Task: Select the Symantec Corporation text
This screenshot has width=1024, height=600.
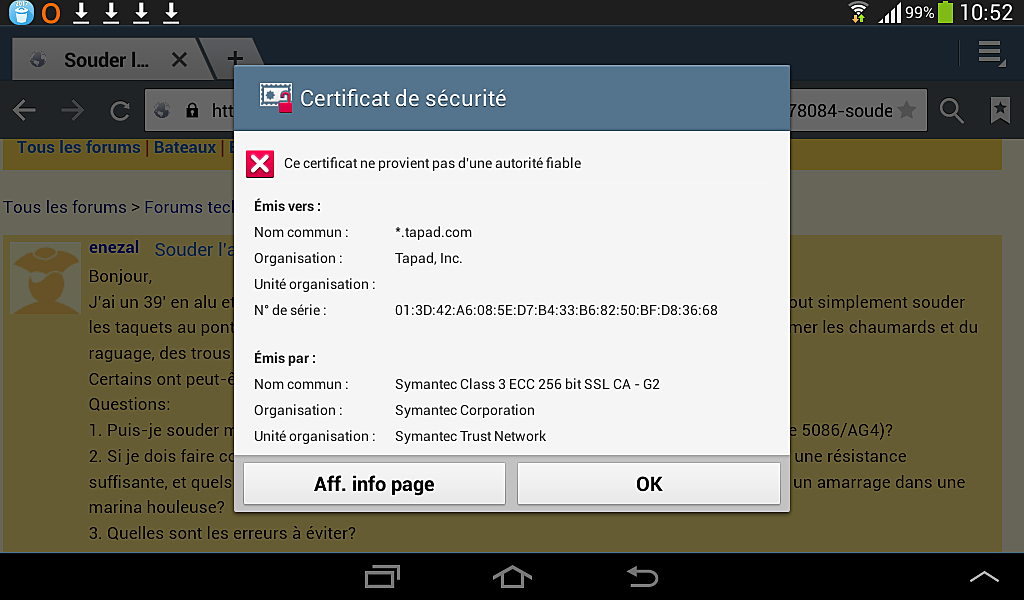Action: (x=464, y=410)
